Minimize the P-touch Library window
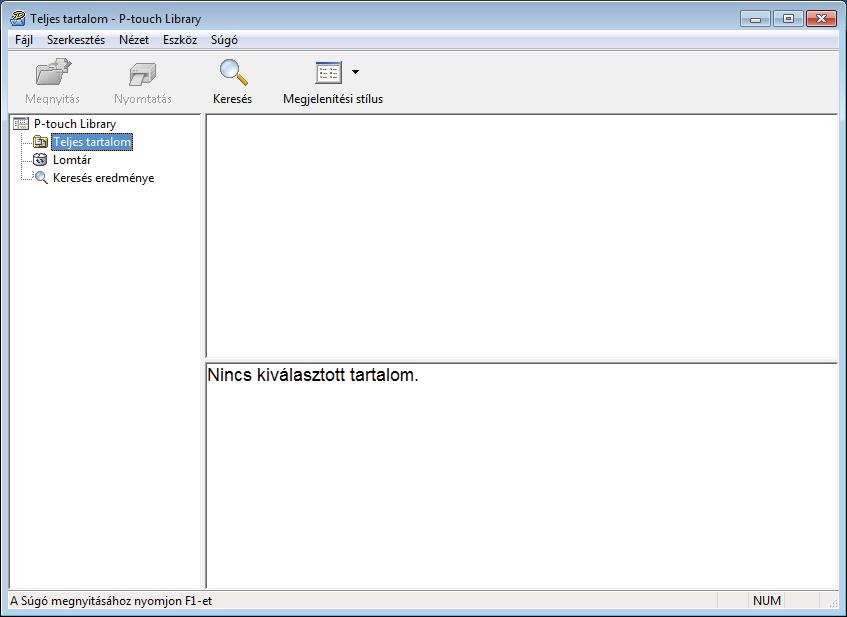The height and width of the screenshot is (617, 847). click(755, 19)
